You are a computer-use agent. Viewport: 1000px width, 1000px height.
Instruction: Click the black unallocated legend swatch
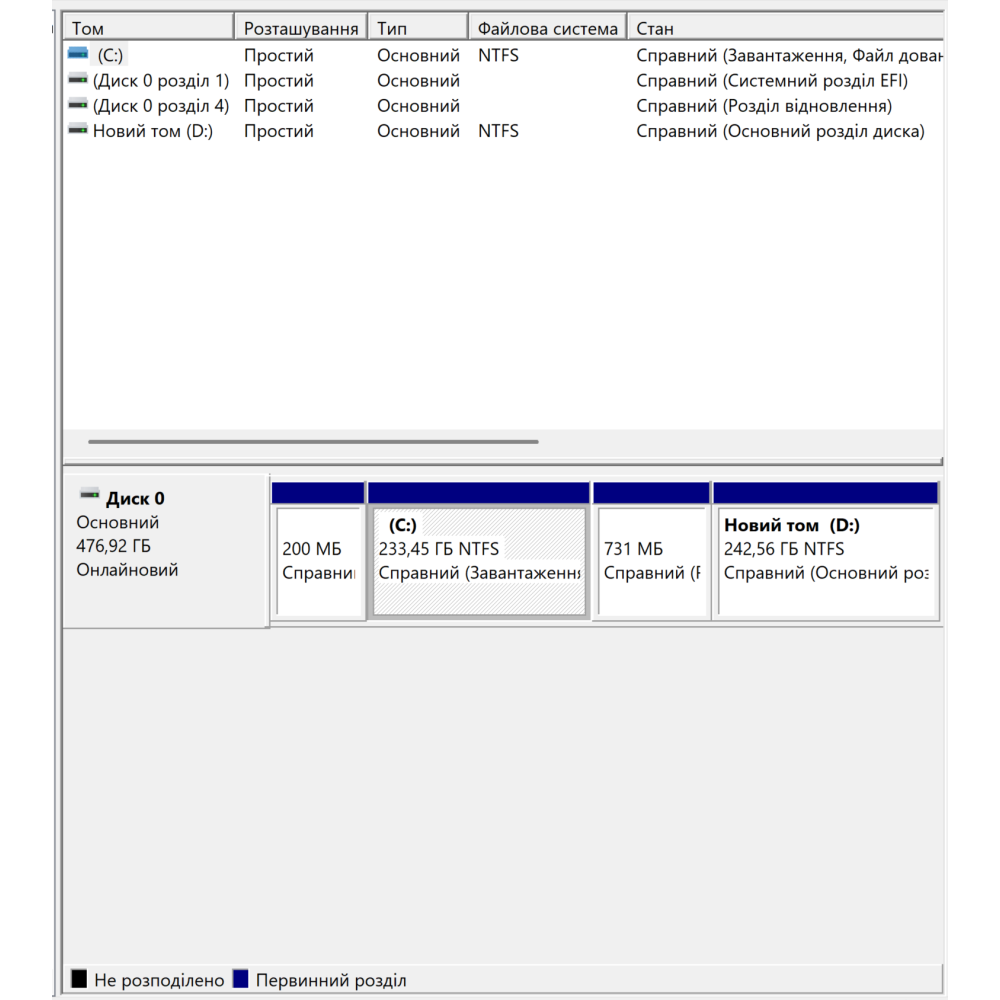(79, 979)
